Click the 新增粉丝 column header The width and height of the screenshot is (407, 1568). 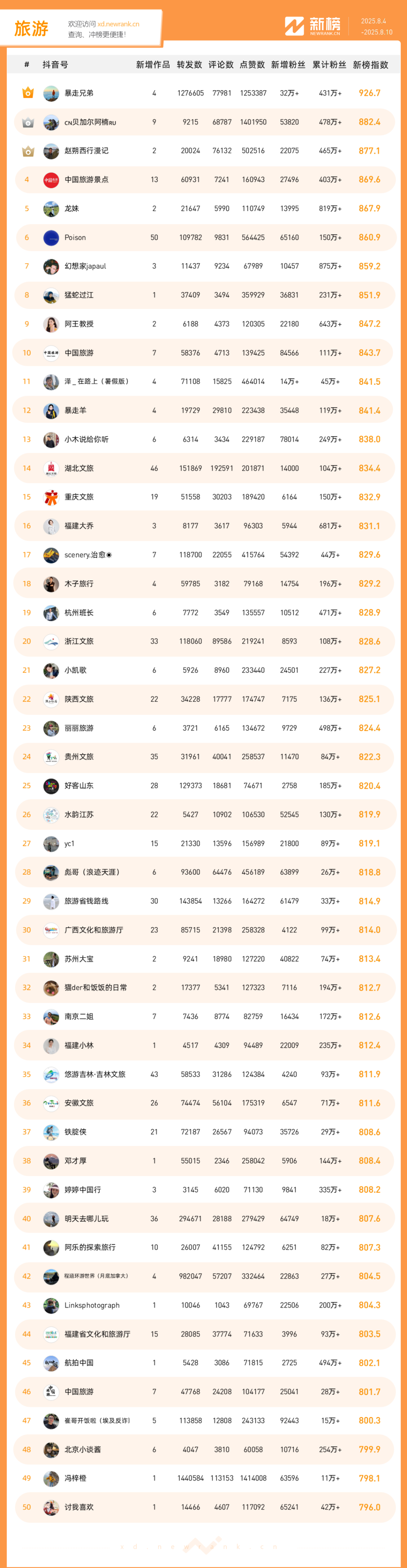pos(288,65)
